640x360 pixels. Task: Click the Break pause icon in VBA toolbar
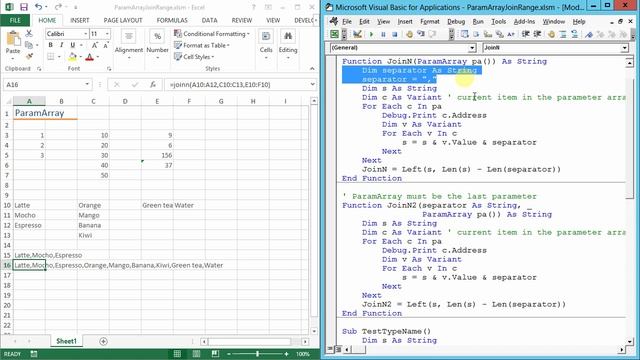tap(383, 35)
